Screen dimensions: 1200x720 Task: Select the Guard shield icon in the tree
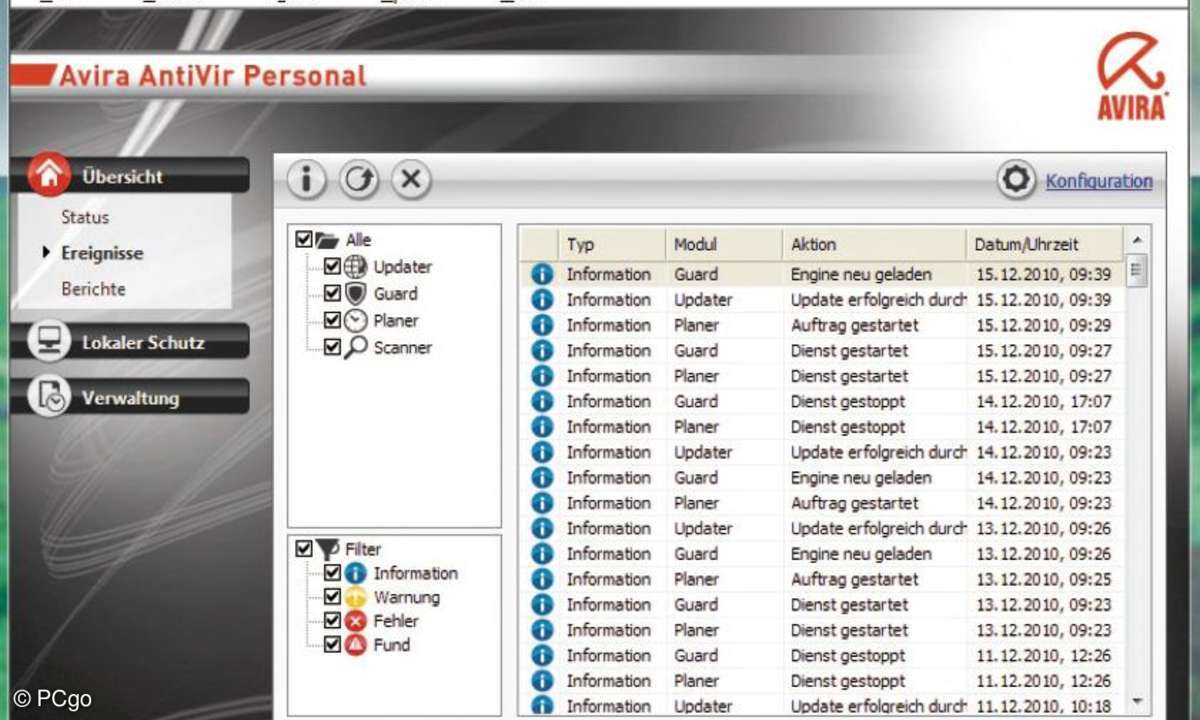[355, 294]
